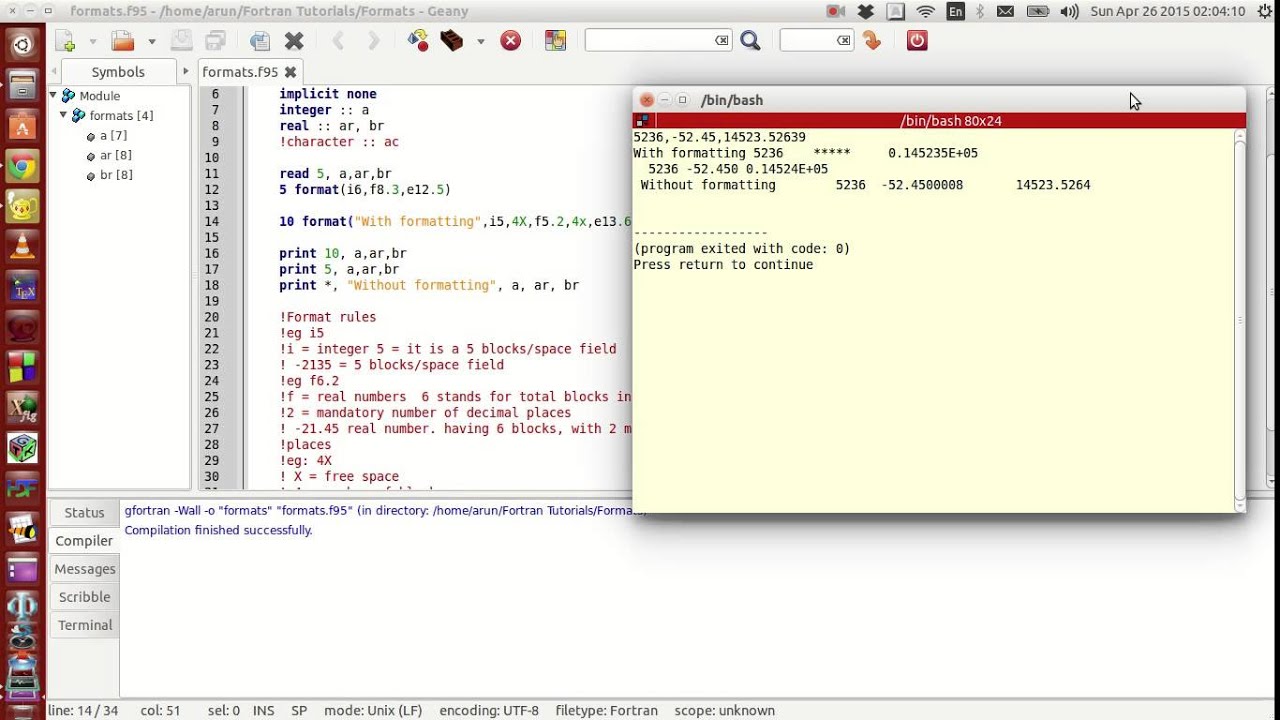The width and height of the screenshot is (1280, 720).
Task: Click 'filetype: Fortran' in status bar
Action: (x=607, y=711)
